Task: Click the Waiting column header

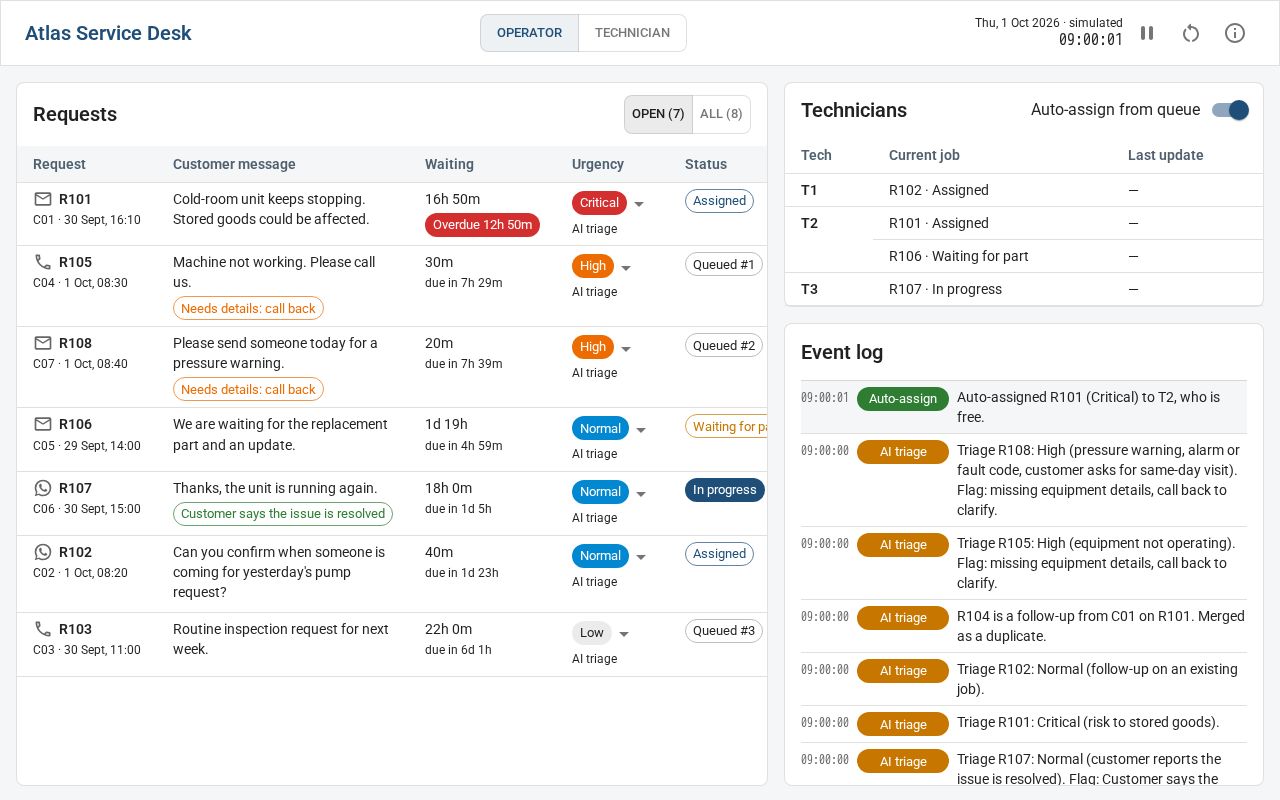Action: [x=449, y=164]
